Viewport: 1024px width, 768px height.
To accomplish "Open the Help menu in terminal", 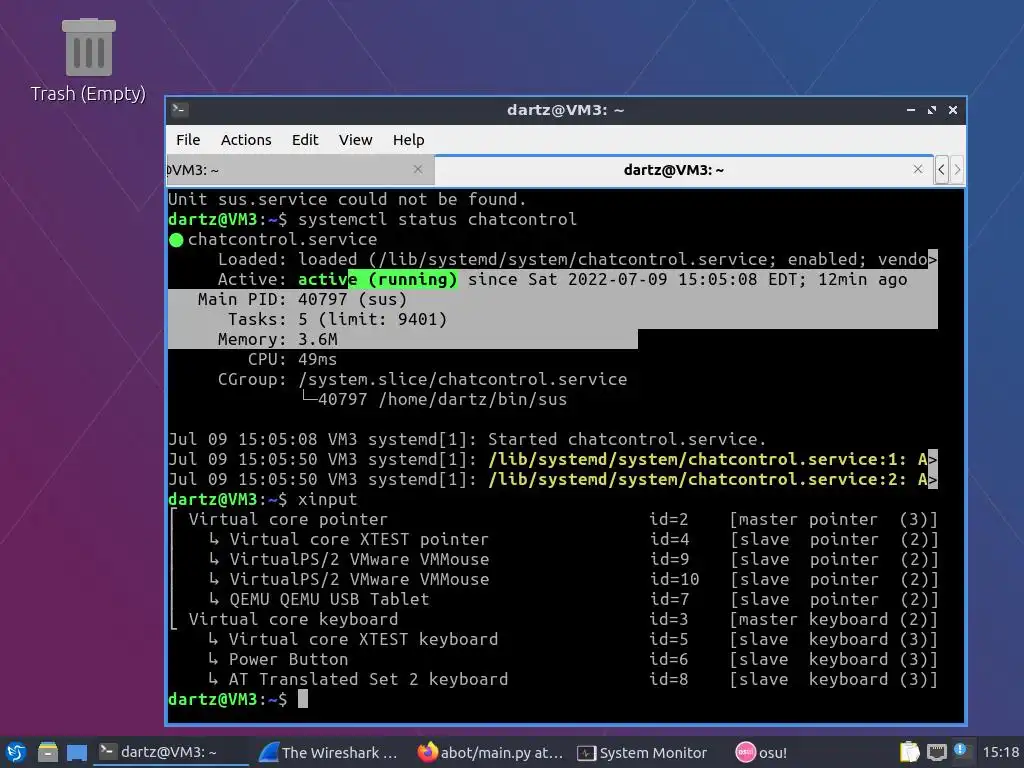I will pyautogui.click(x=408, y=140).
